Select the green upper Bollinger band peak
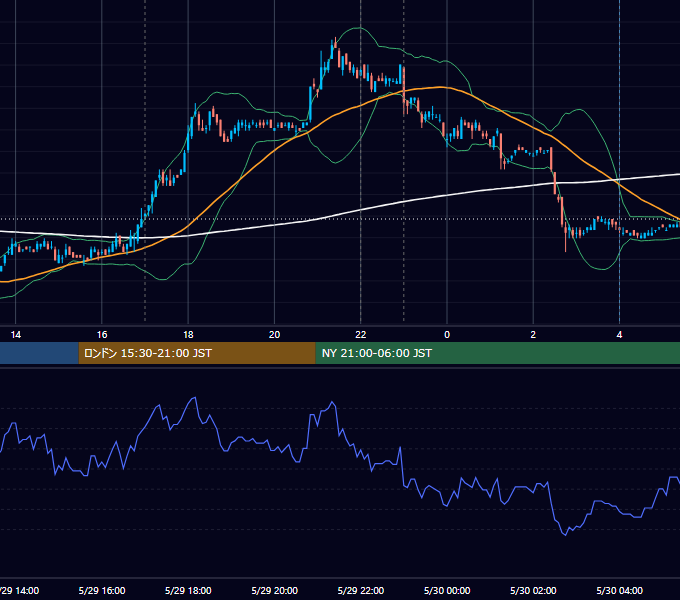This screenshot has width=680, height=600. coord(359,28)
